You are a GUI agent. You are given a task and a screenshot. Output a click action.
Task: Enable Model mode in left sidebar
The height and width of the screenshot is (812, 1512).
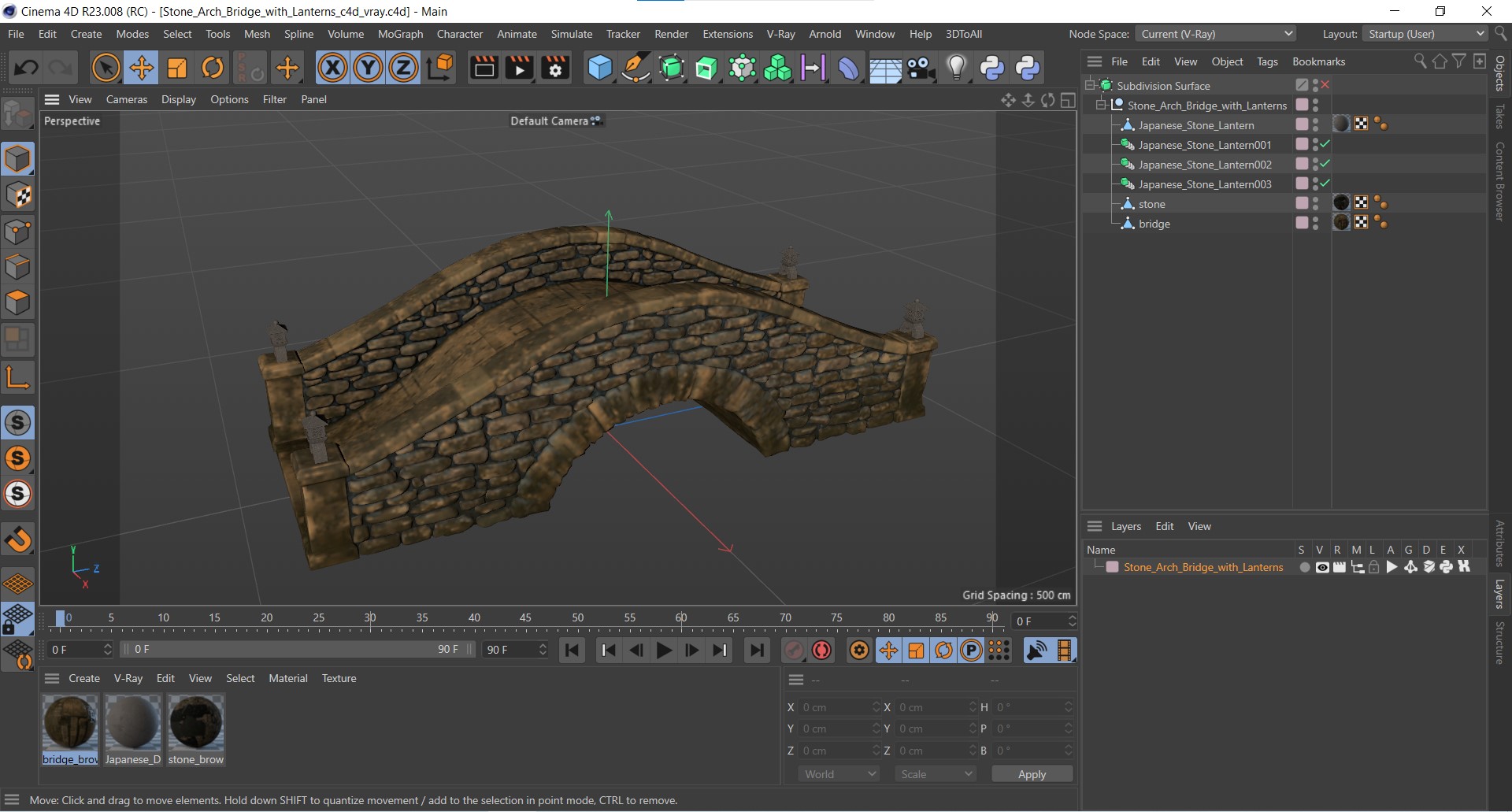17,159
